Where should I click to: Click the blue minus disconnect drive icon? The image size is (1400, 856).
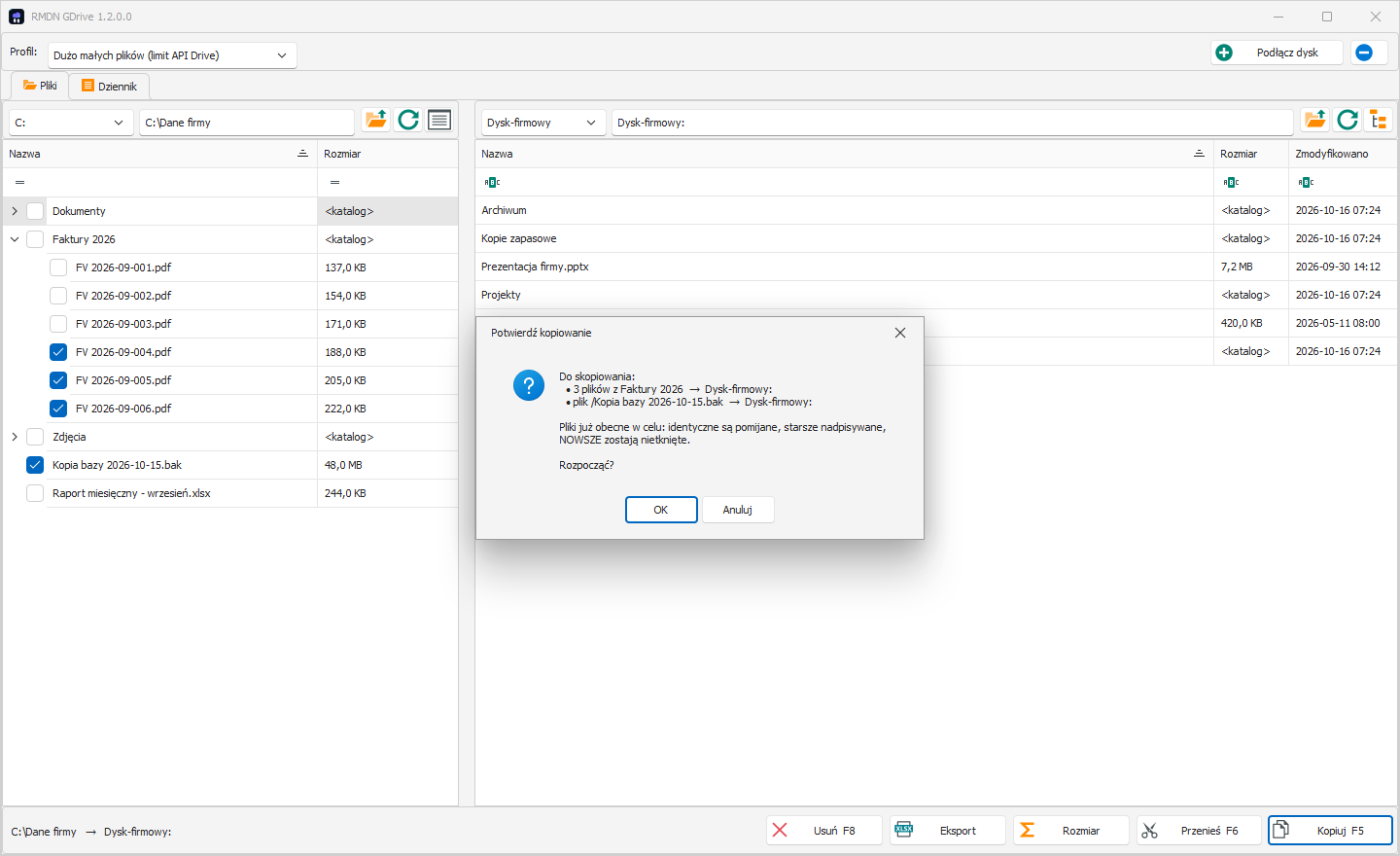(x=1364, y=53)
